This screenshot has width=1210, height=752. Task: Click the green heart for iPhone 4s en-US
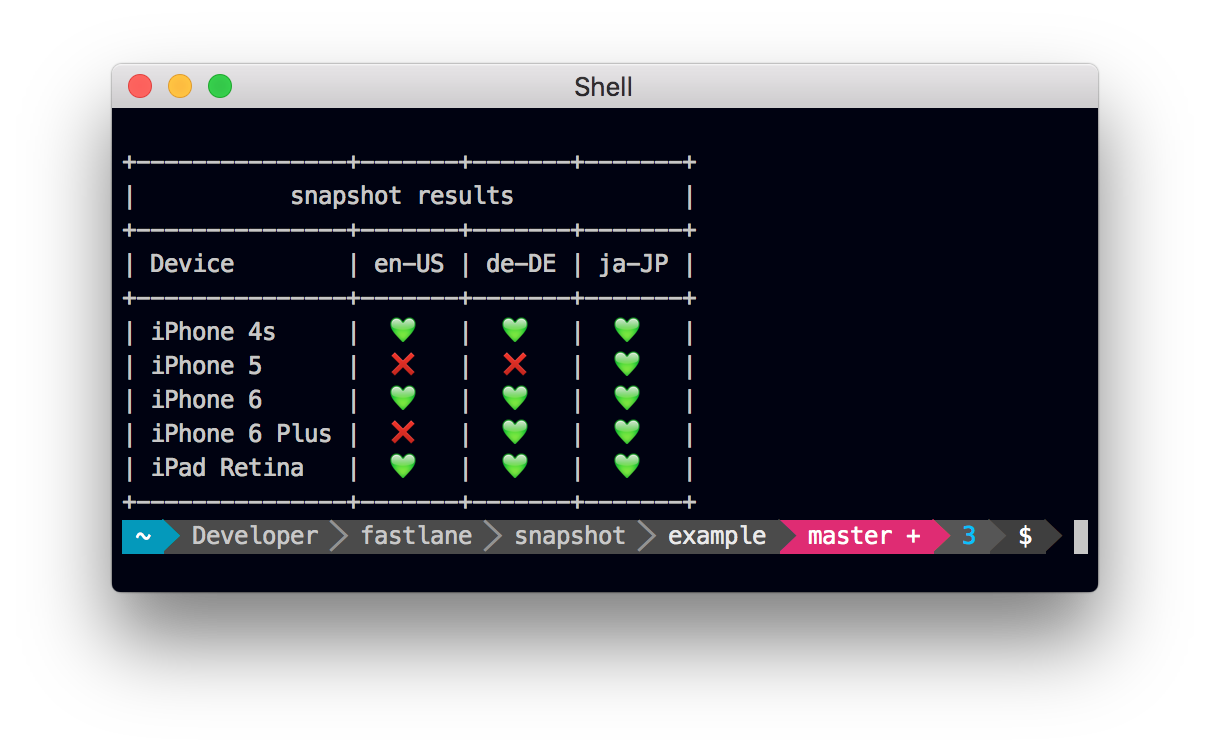(402, 330)
